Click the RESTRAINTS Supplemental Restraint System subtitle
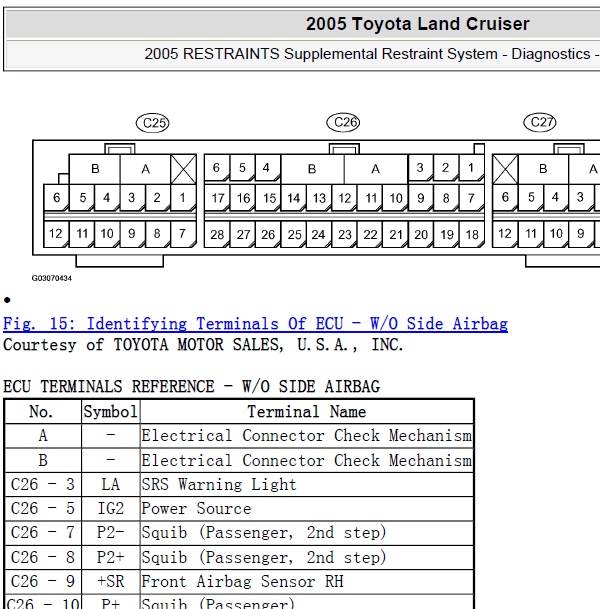This screenshot has height=609, width=600. (372, 54)
